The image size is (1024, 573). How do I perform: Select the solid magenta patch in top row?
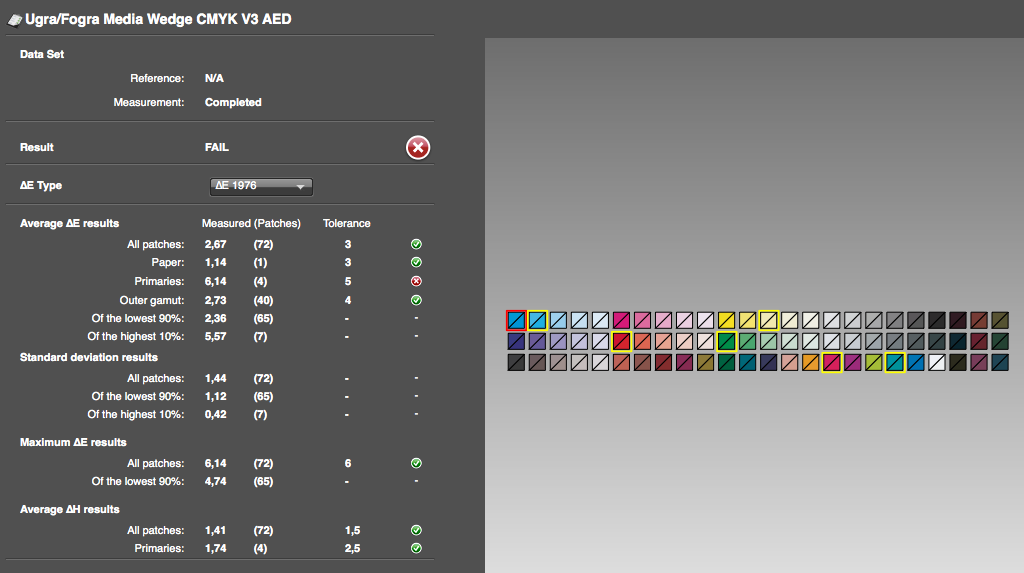(x=621, y=320)
